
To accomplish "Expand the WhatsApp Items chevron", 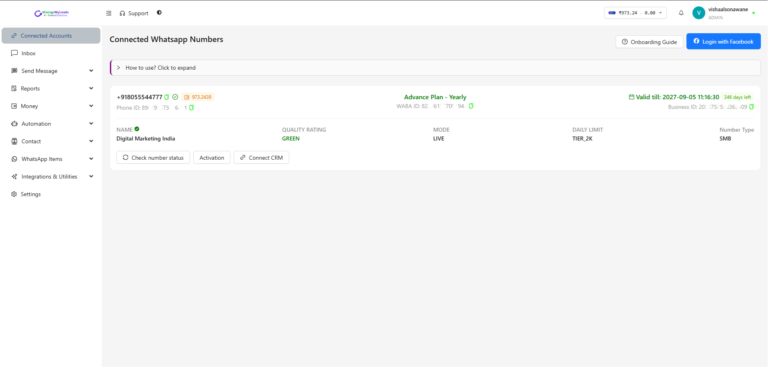I will [91, 159].
